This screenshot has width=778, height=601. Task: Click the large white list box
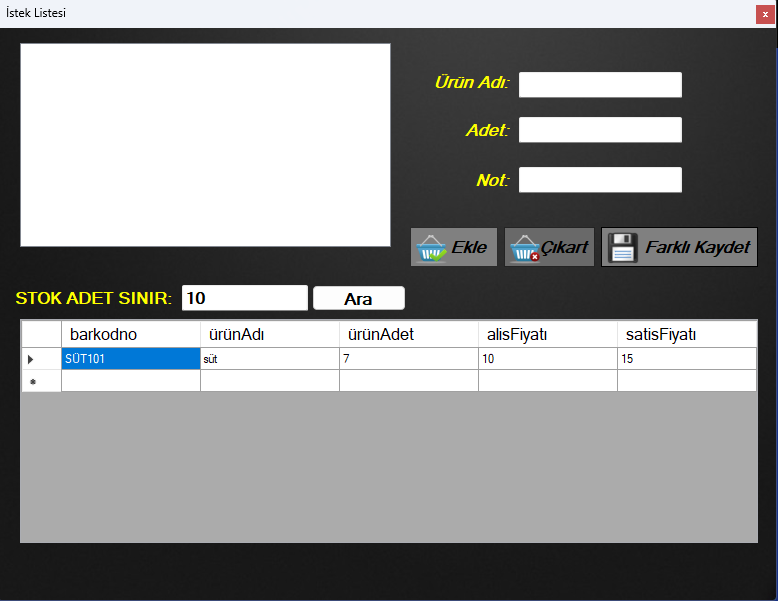(205, 145)
